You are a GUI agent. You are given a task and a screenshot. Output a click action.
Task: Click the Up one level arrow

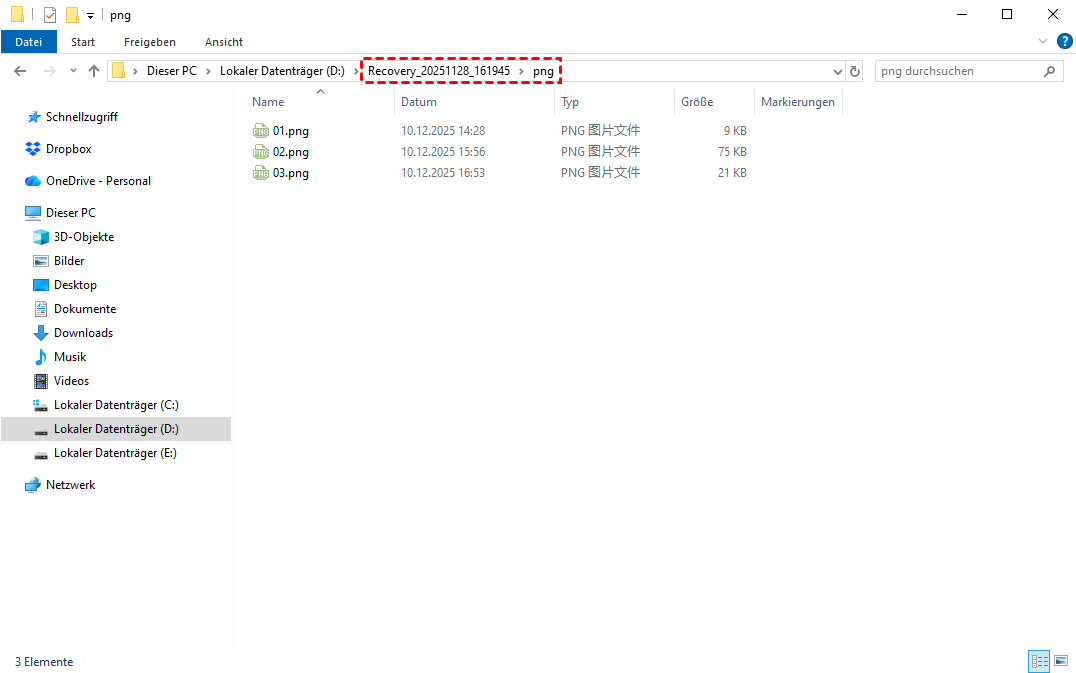(x=95, y=71)
